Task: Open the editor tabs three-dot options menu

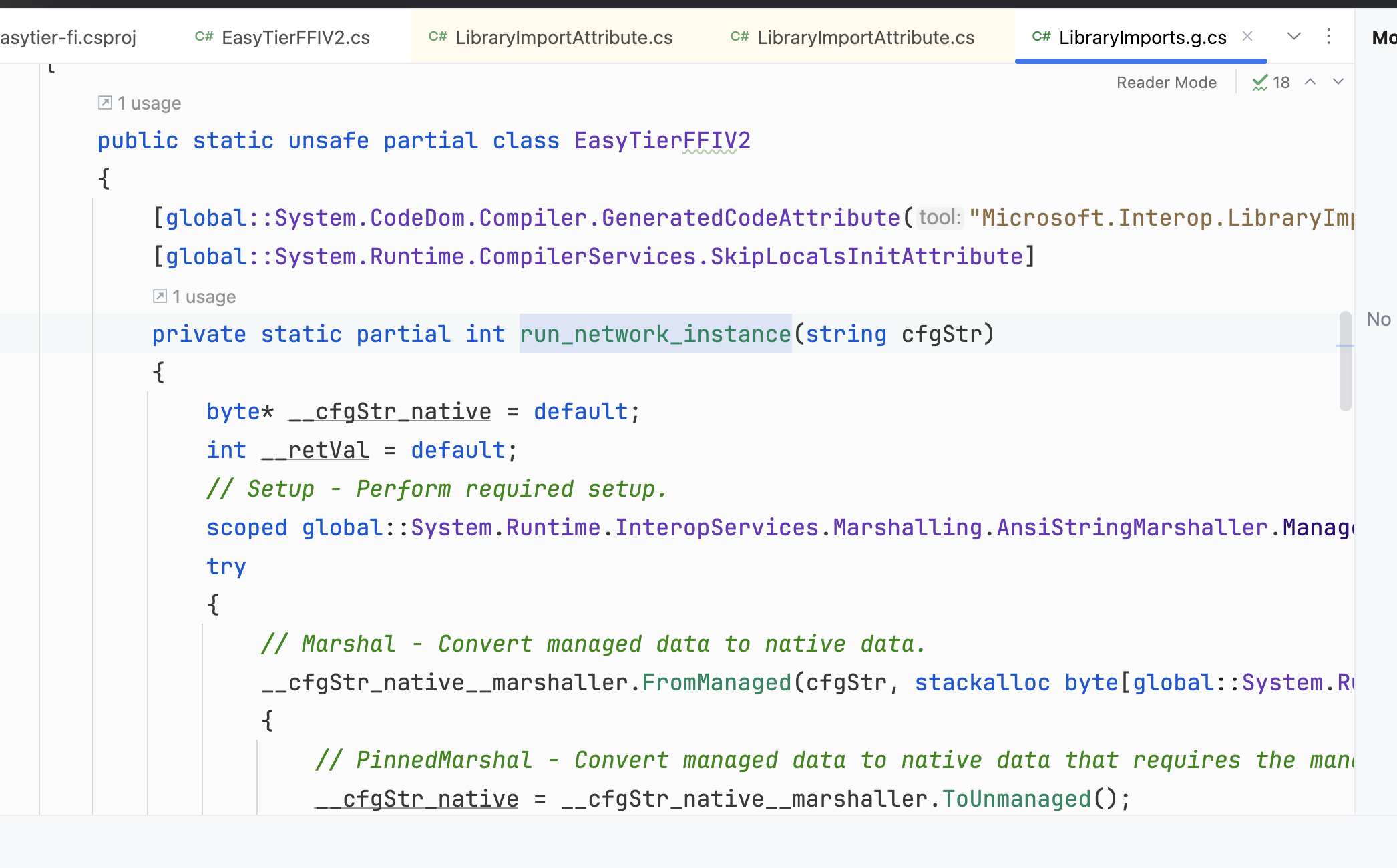Action: coord(1328,37)
